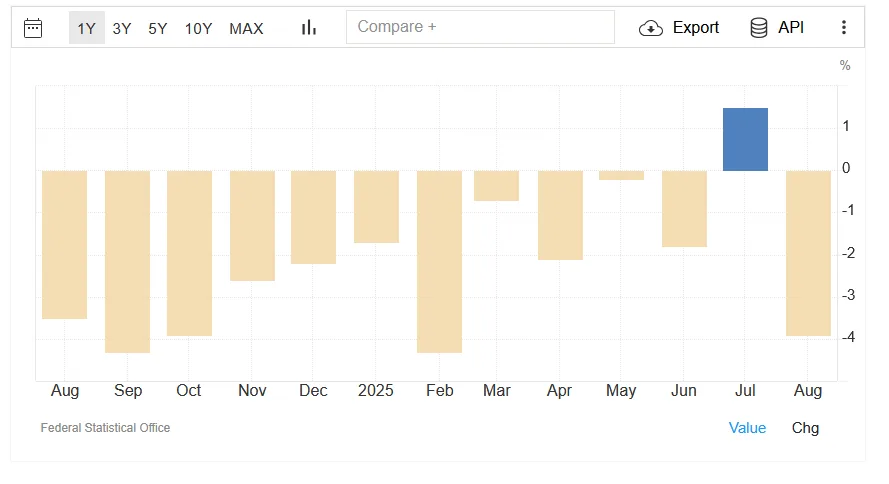Click the blue Jul positive bar
889x484 pixels.
coord(745,139)
